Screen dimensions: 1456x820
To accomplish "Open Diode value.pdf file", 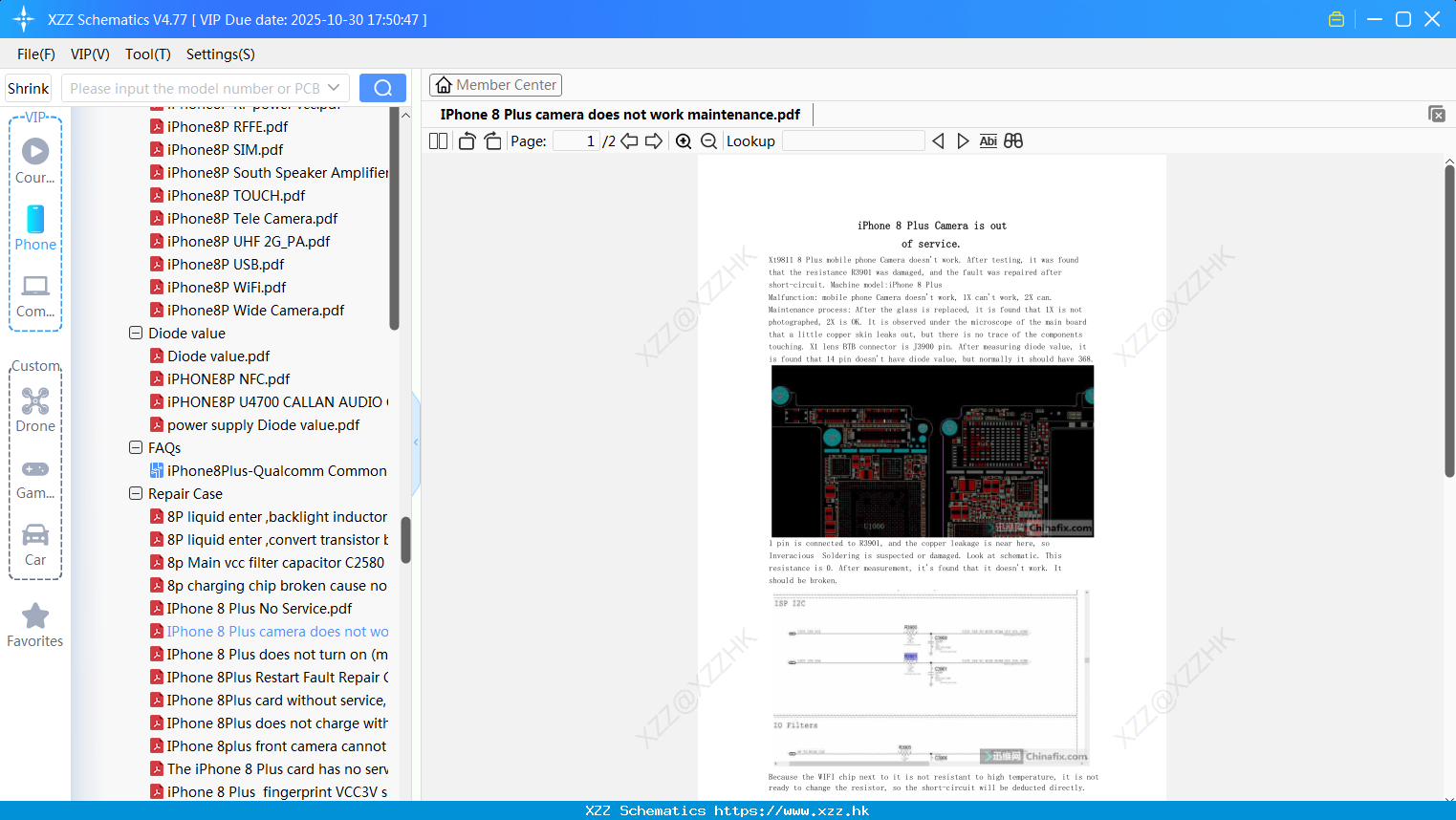I will (218, 356).
